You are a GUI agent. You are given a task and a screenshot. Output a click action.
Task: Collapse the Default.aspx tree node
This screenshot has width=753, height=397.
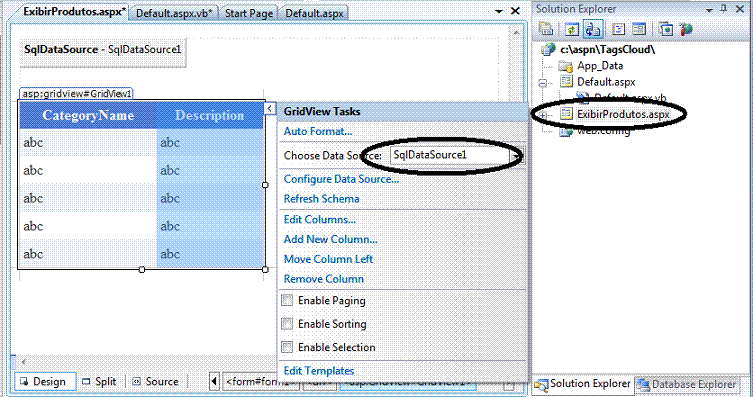tap(543, 83)
